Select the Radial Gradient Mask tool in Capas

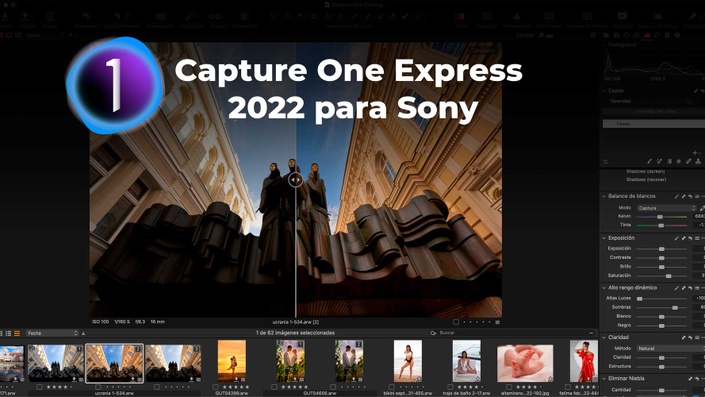[679, 161]
